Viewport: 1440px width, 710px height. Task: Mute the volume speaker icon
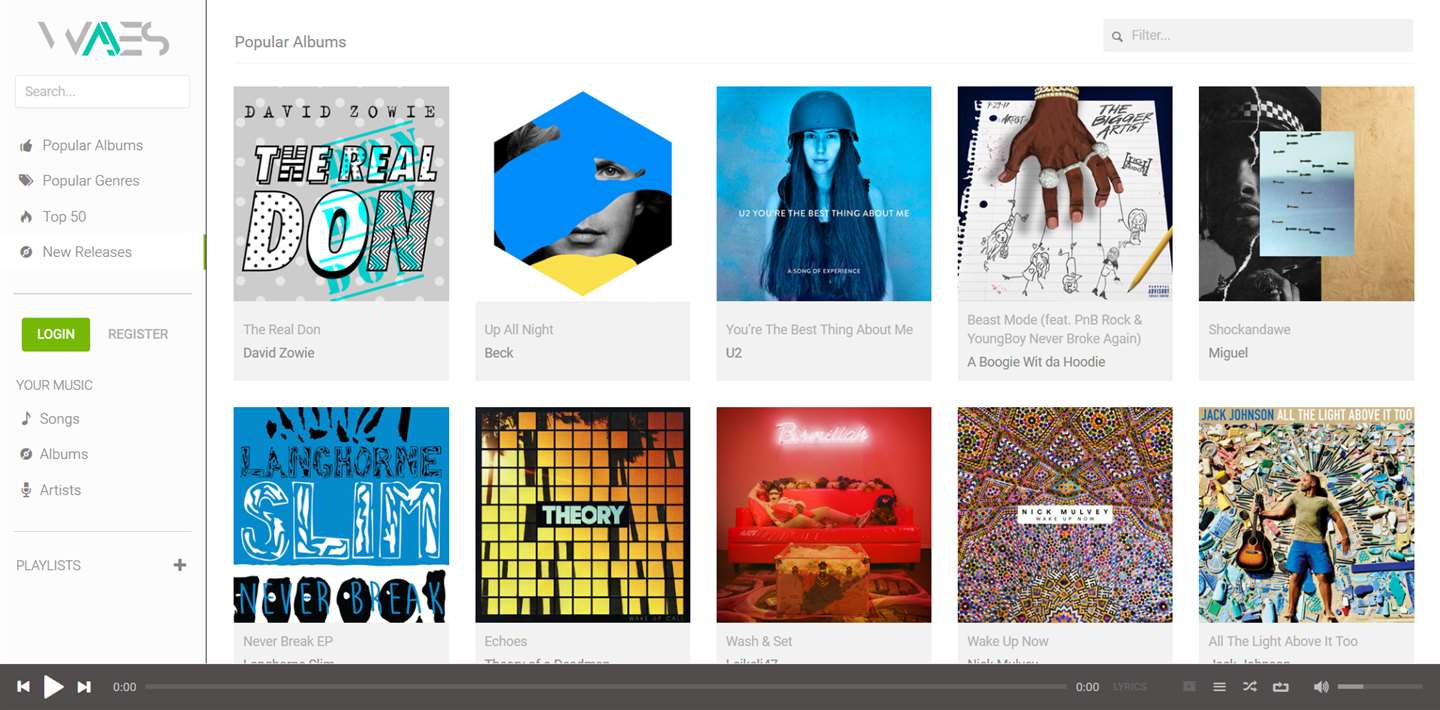tap(1321, 687)
